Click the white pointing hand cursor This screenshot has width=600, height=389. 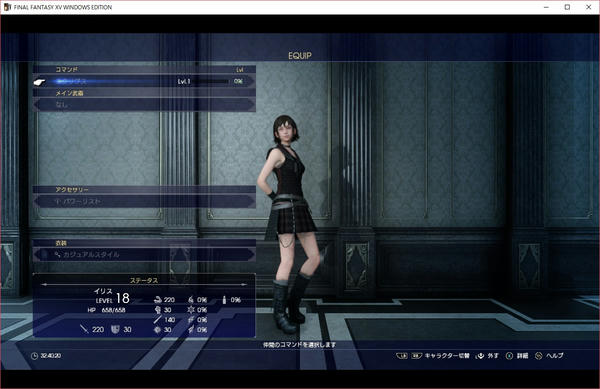tap(39, 81)
